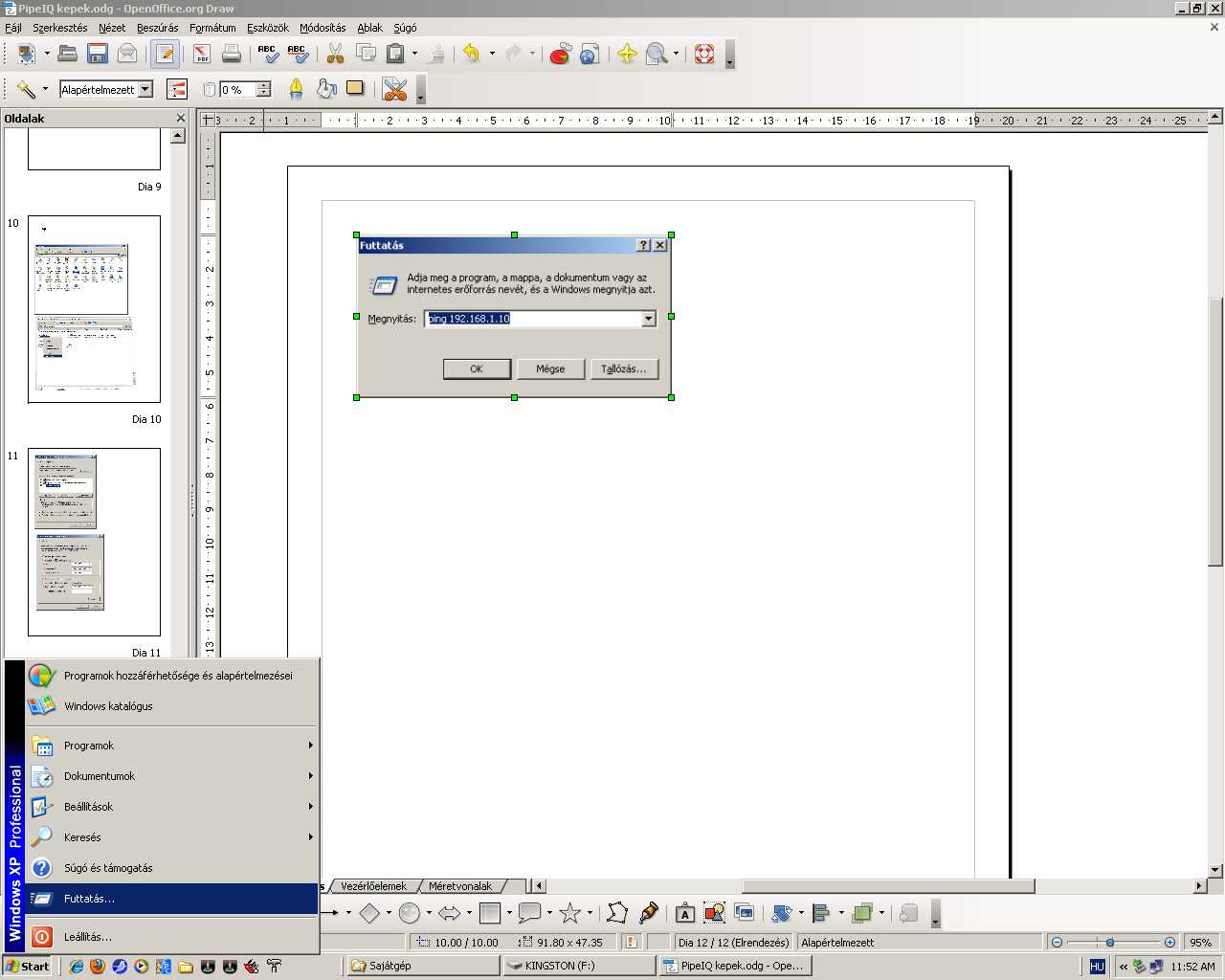This screenshot has height=980, width=1225.
Task: Open the Paste options dropdown arrow
Action: pos(414,54)
